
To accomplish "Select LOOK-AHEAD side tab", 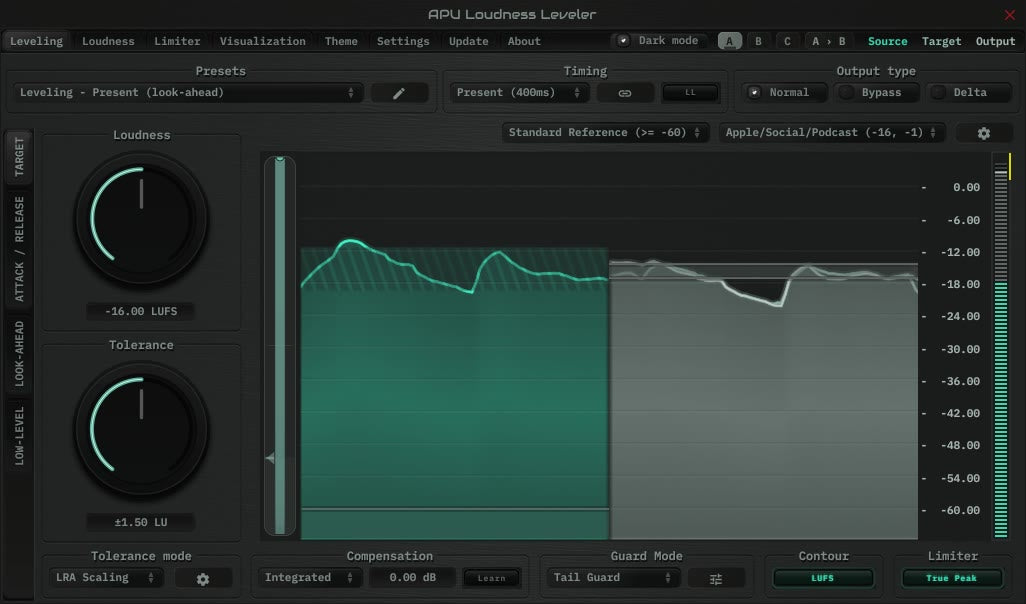I will 19,353.
